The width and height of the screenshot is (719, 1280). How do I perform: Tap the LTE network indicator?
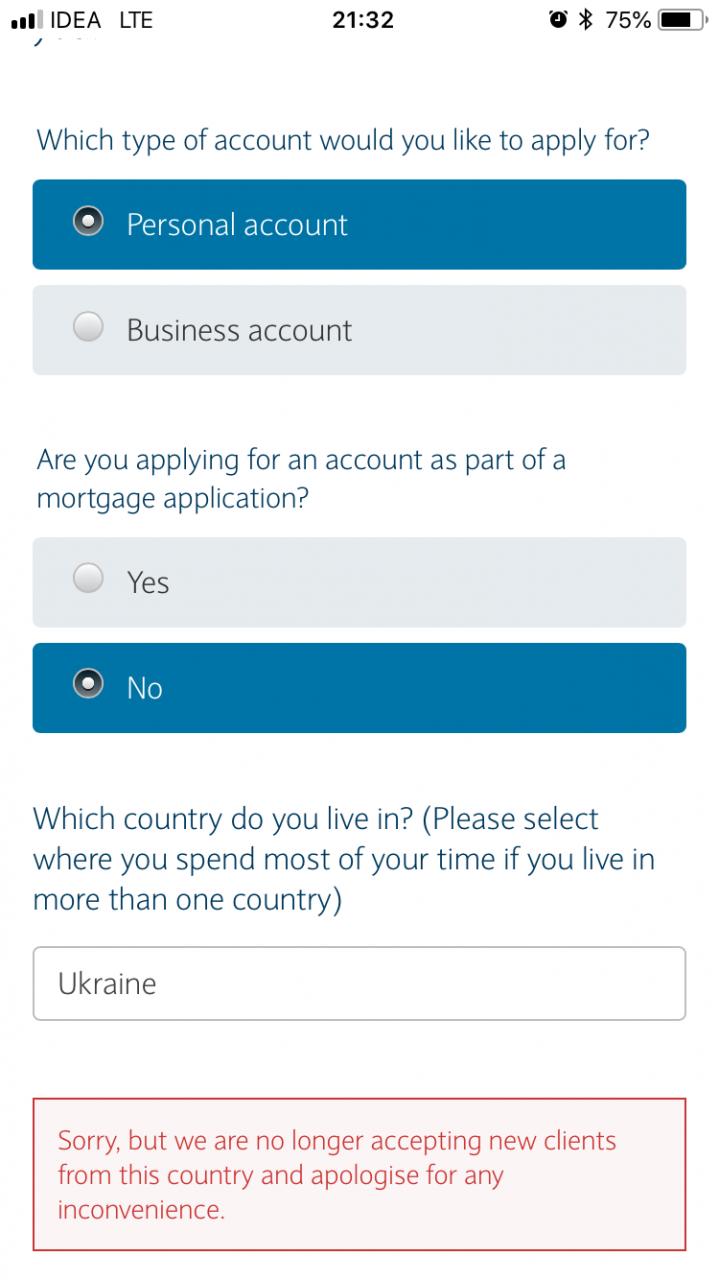coord(136,20)
